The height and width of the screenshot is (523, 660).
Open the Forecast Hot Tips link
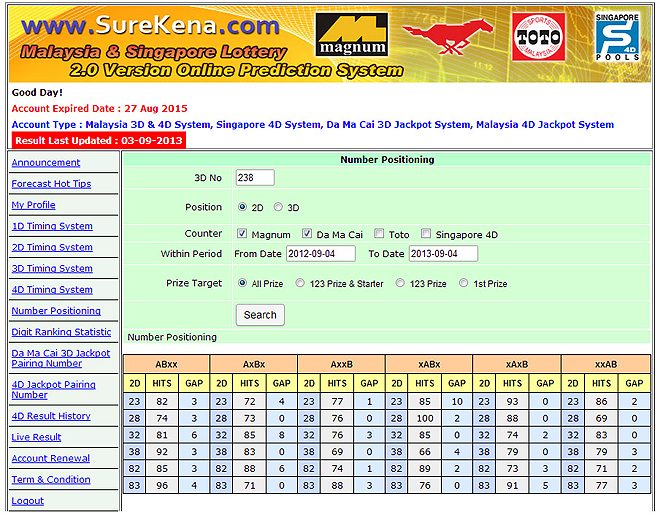tap(51, 184)
